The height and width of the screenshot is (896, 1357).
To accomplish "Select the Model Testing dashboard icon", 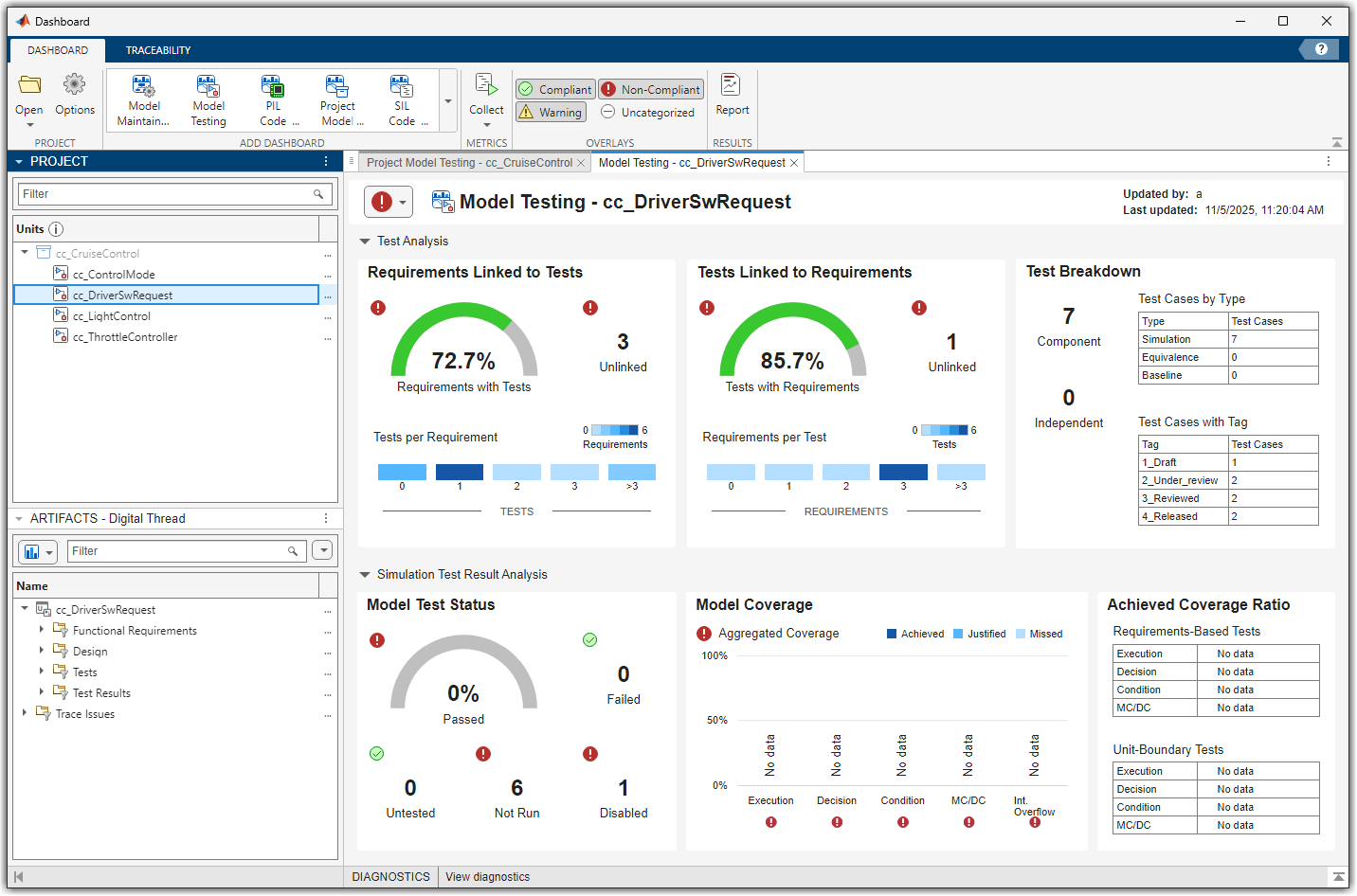I will 208,98.
